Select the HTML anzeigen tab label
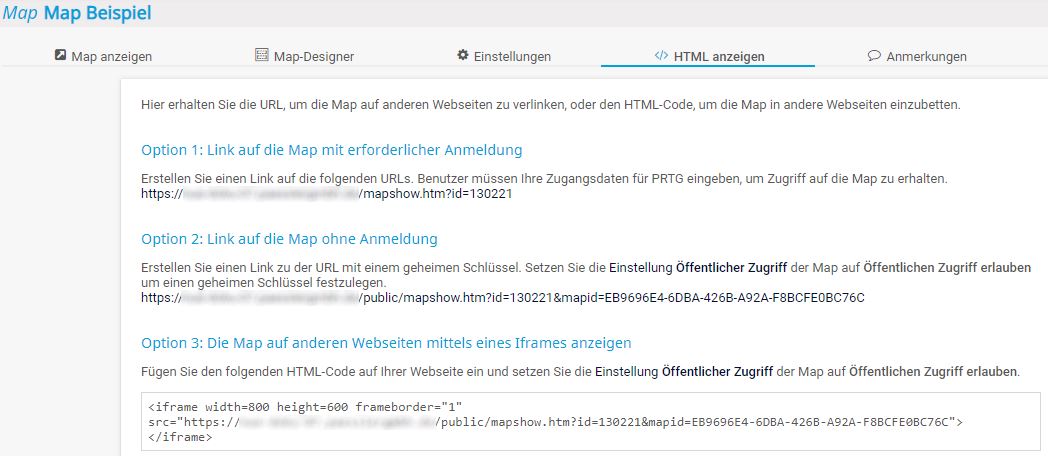Screen dimensions: 1048x456 click(719, 57)
